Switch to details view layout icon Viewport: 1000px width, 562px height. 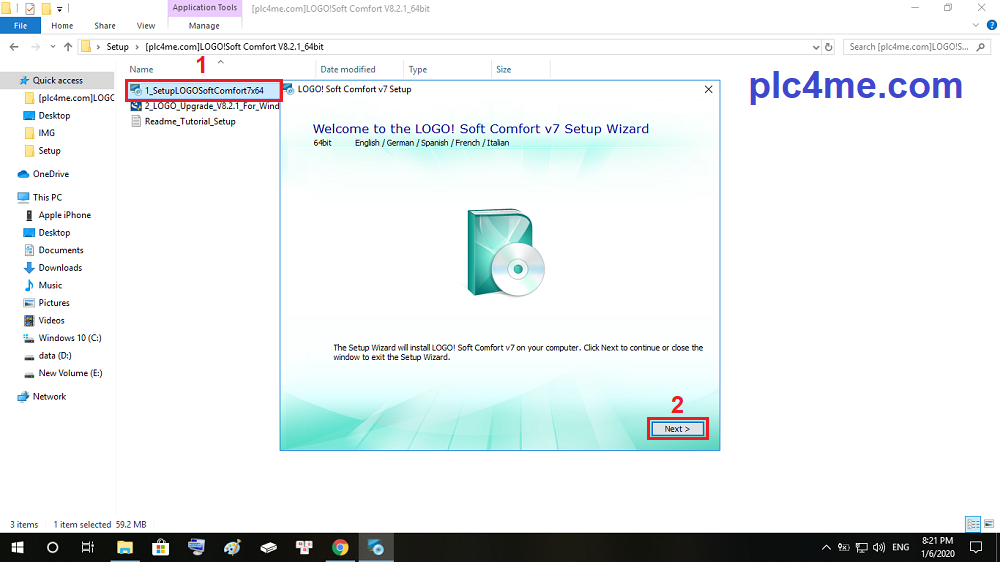pyautogui.click(x=973, y=524)
